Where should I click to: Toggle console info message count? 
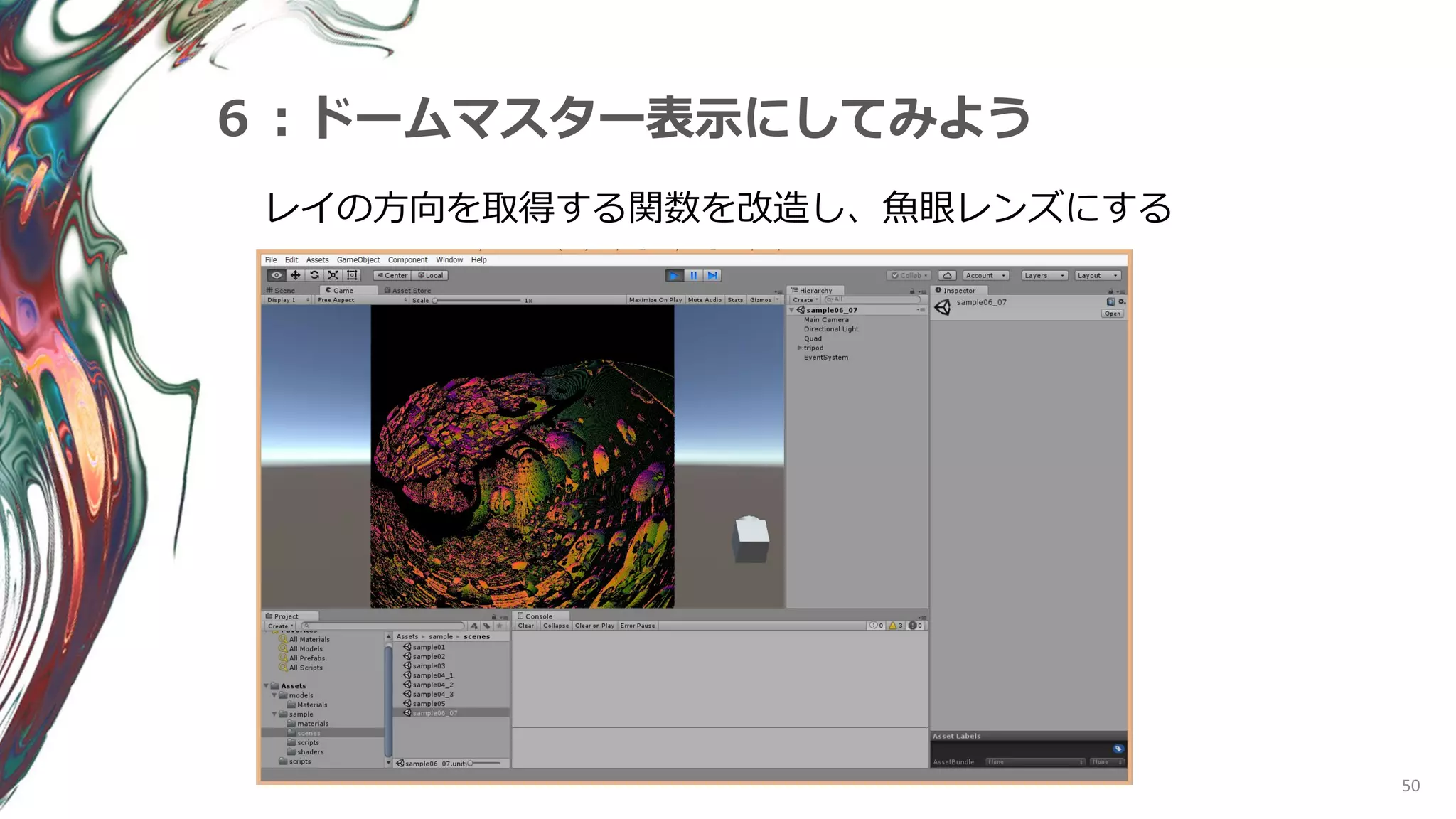[876, 626]
